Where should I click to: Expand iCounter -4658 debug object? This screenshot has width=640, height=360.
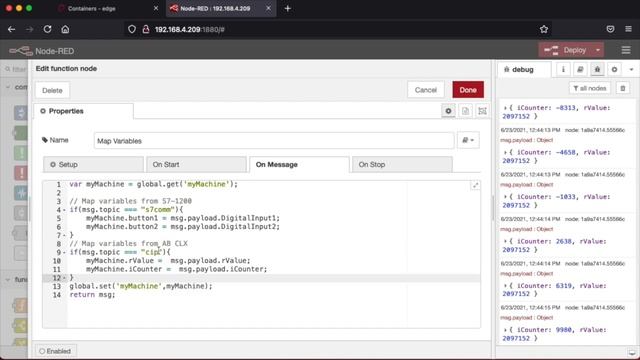[505, 153]
